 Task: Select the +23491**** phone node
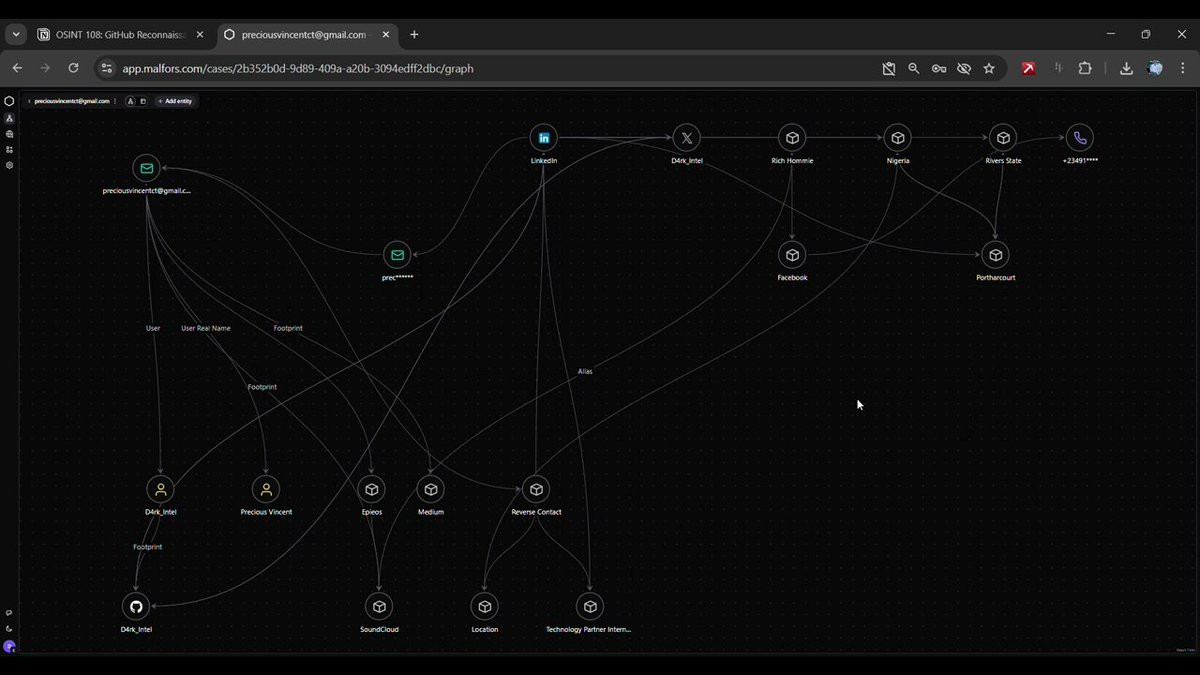(1080, 138)
